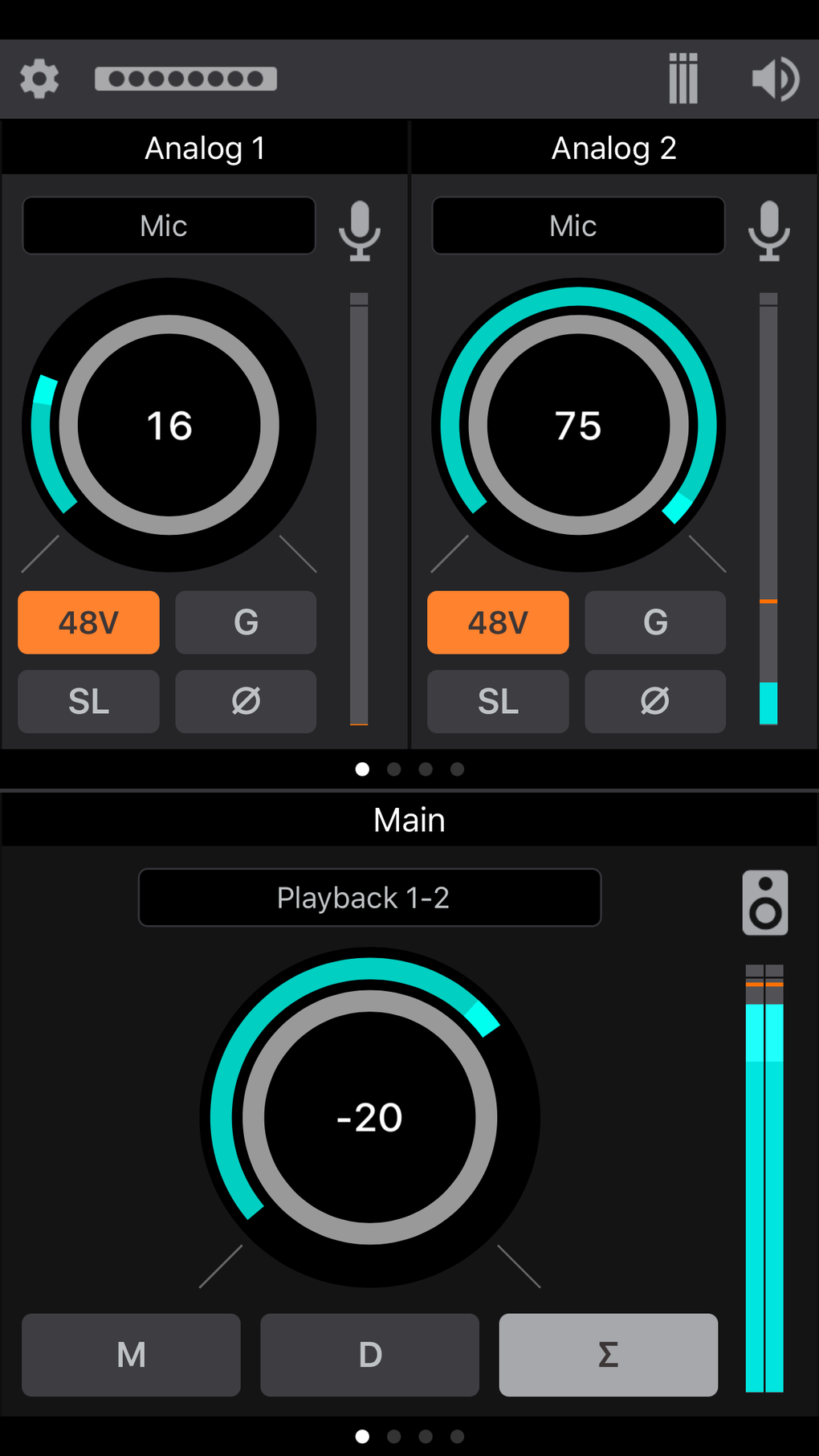Tap the device rack icon in header

185,79
